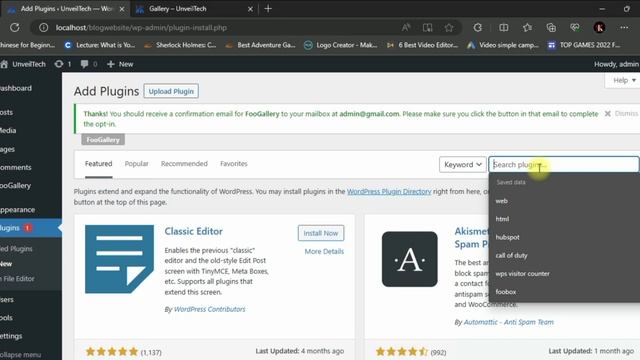Open the Howdy, admin account menu
Screen dimensions: 640x360
point(616,64)
